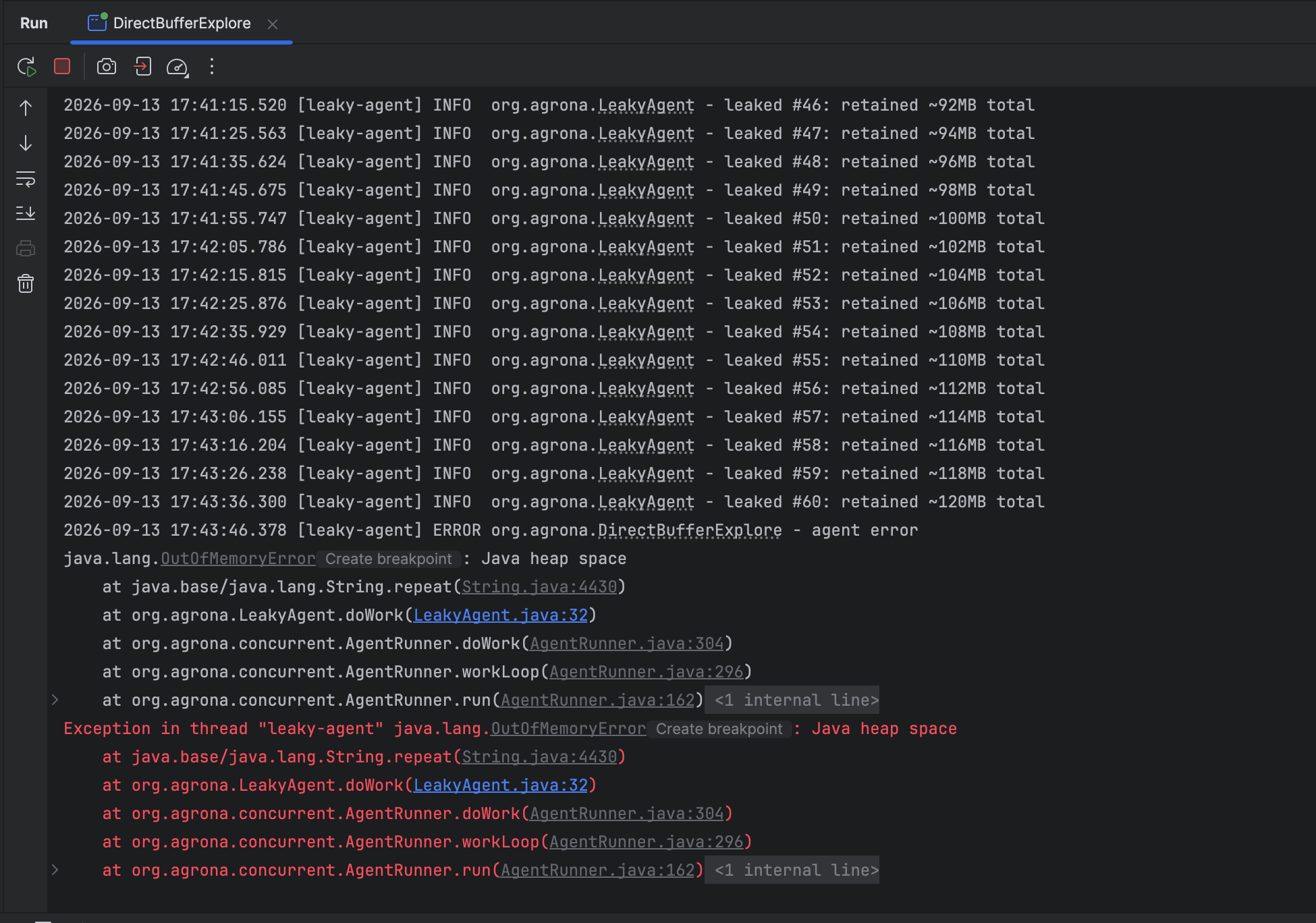The image size is (1316, 923).
Task: Click the red 'Java heap space' text
Action: click(884, 729)
